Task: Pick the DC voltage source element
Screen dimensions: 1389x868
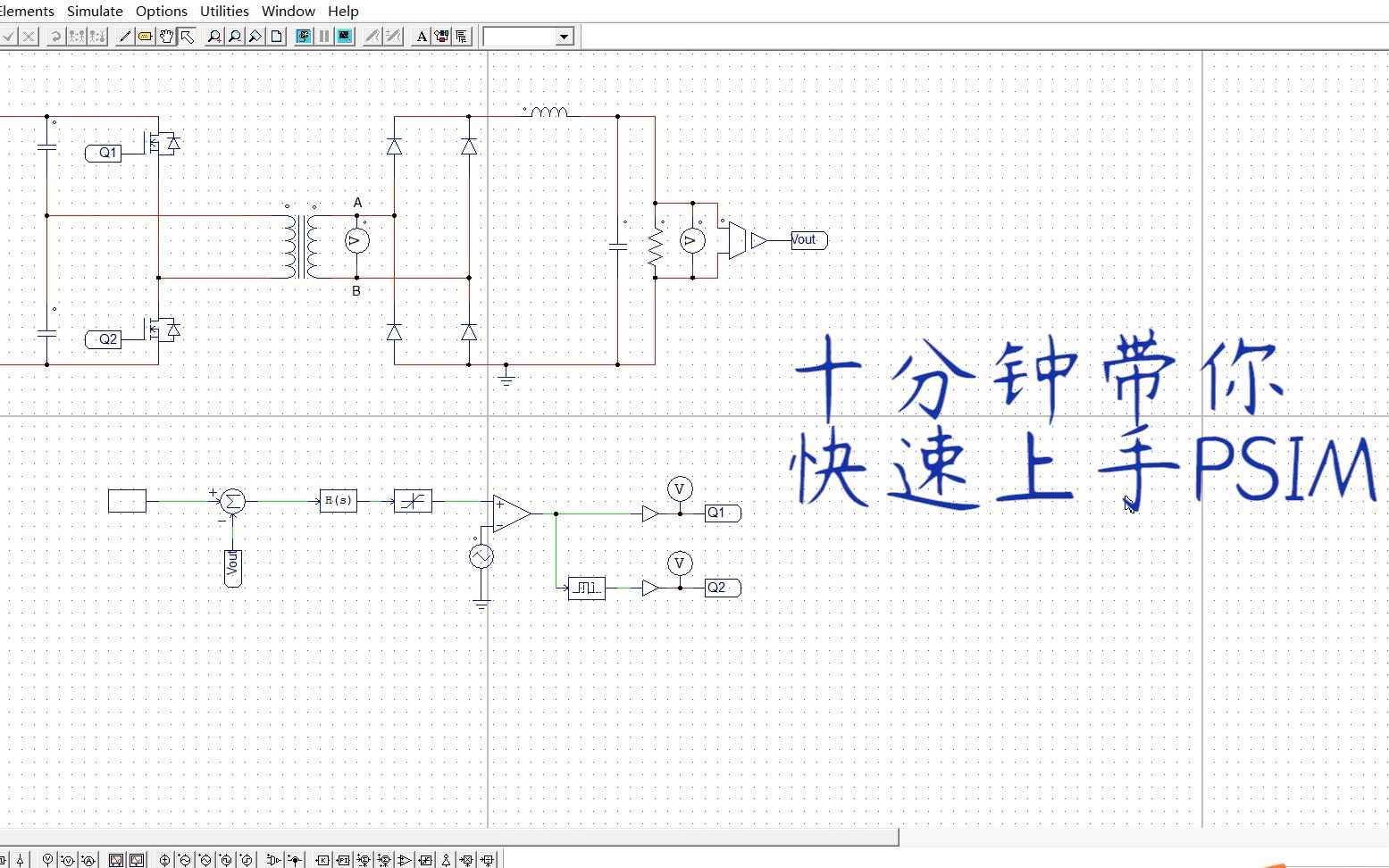Action: pos(164,860)
